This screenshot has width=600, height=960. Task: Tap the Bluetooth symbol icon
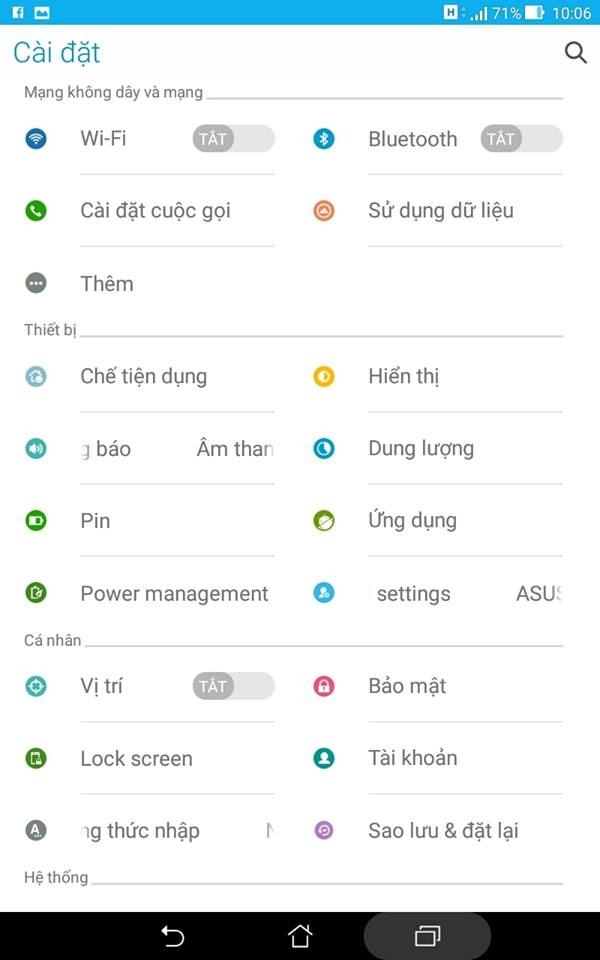click(324, 138)
